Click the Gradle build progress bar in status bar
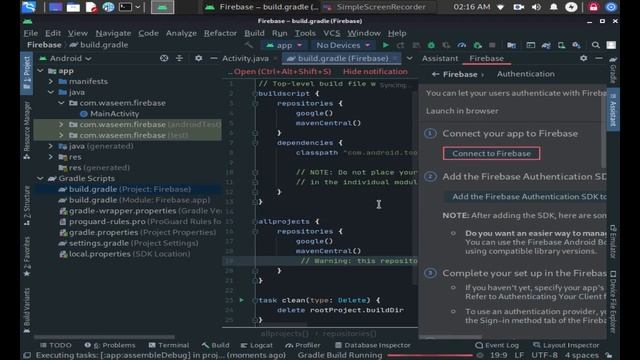Screen dimensions: 640x360 (x=430, y=356)
